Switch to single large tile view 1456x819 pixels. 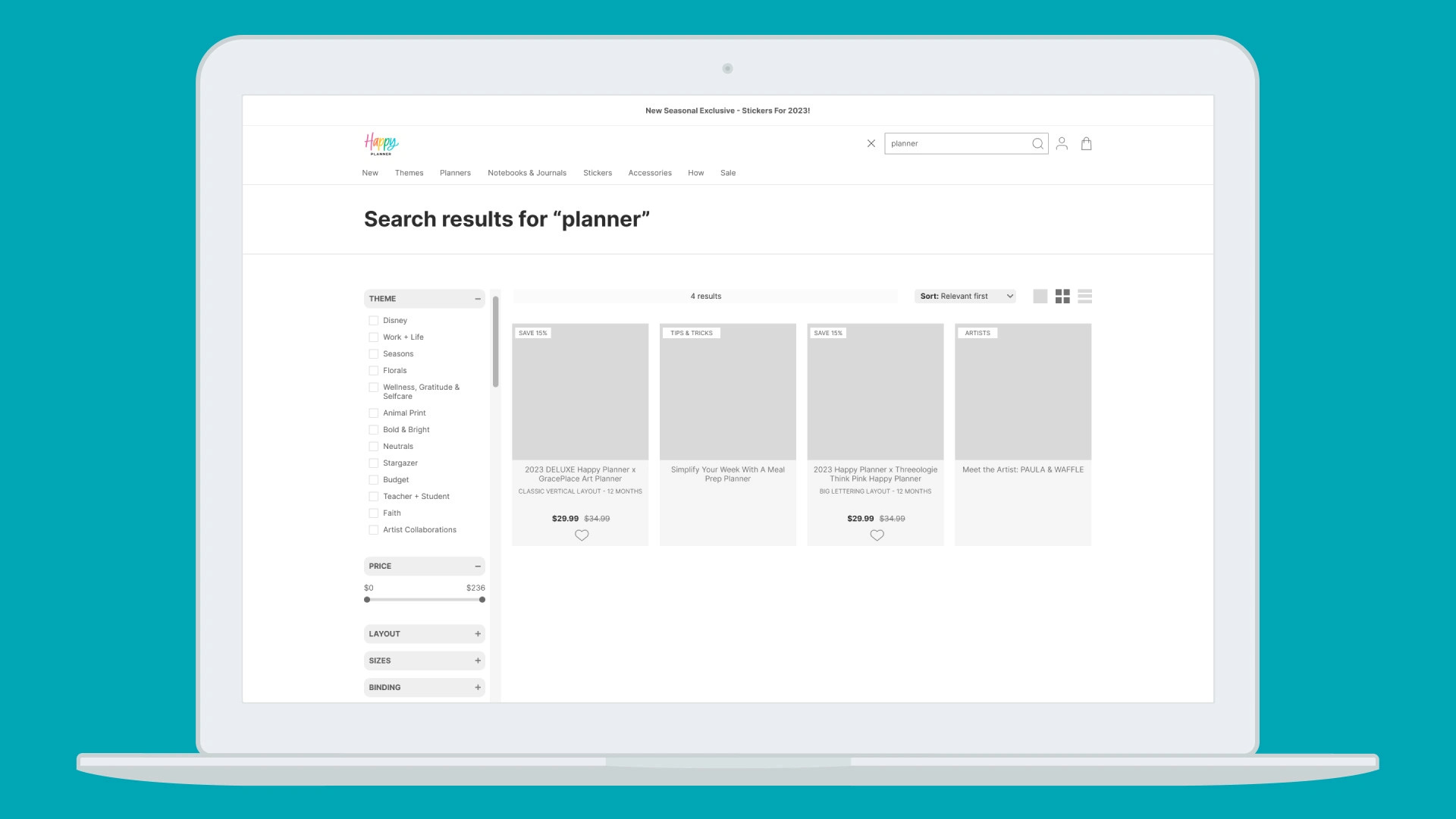1040,297
